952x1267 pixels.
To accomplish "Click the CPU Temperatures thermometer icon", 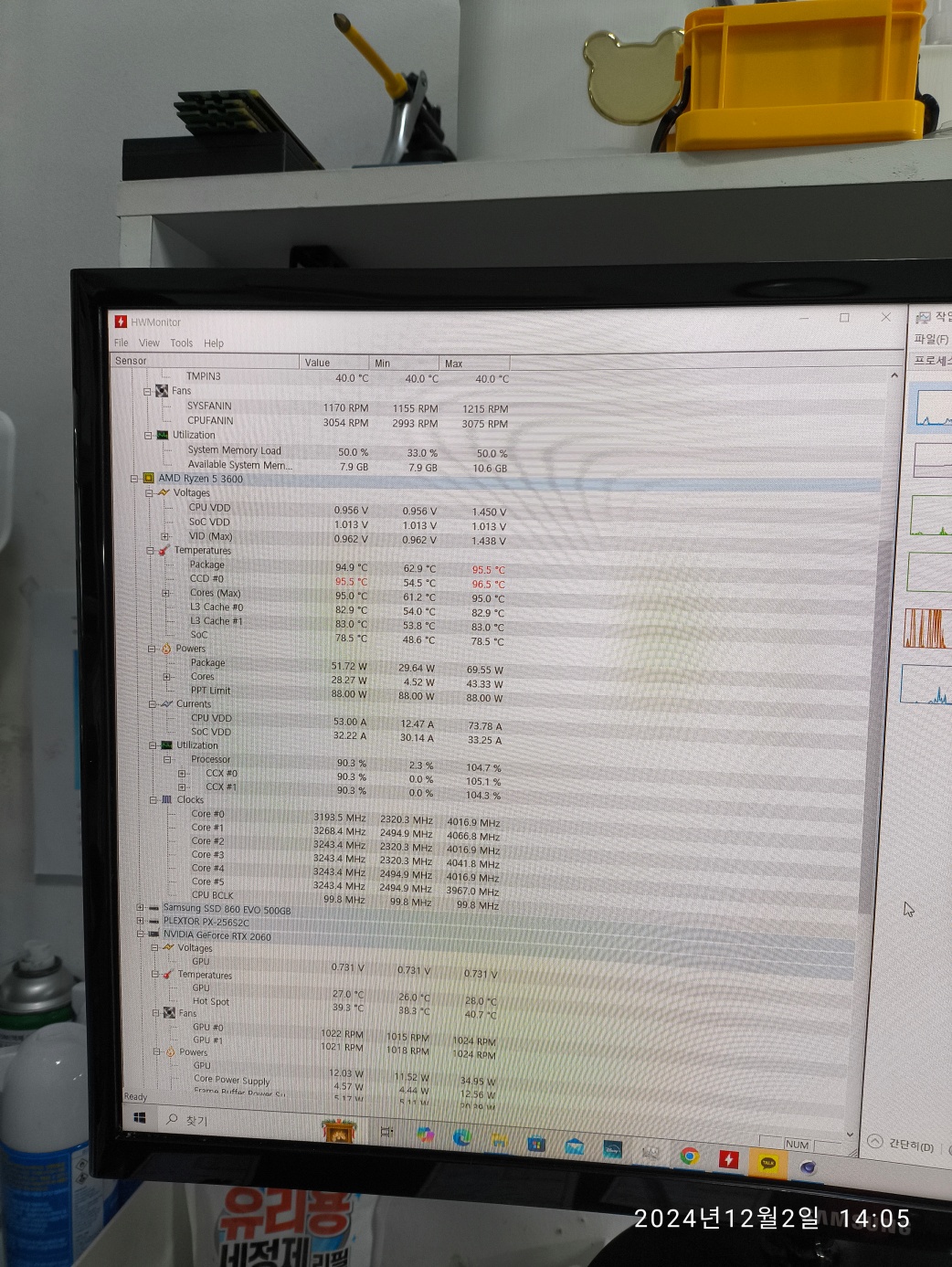I will click(164, 551).
